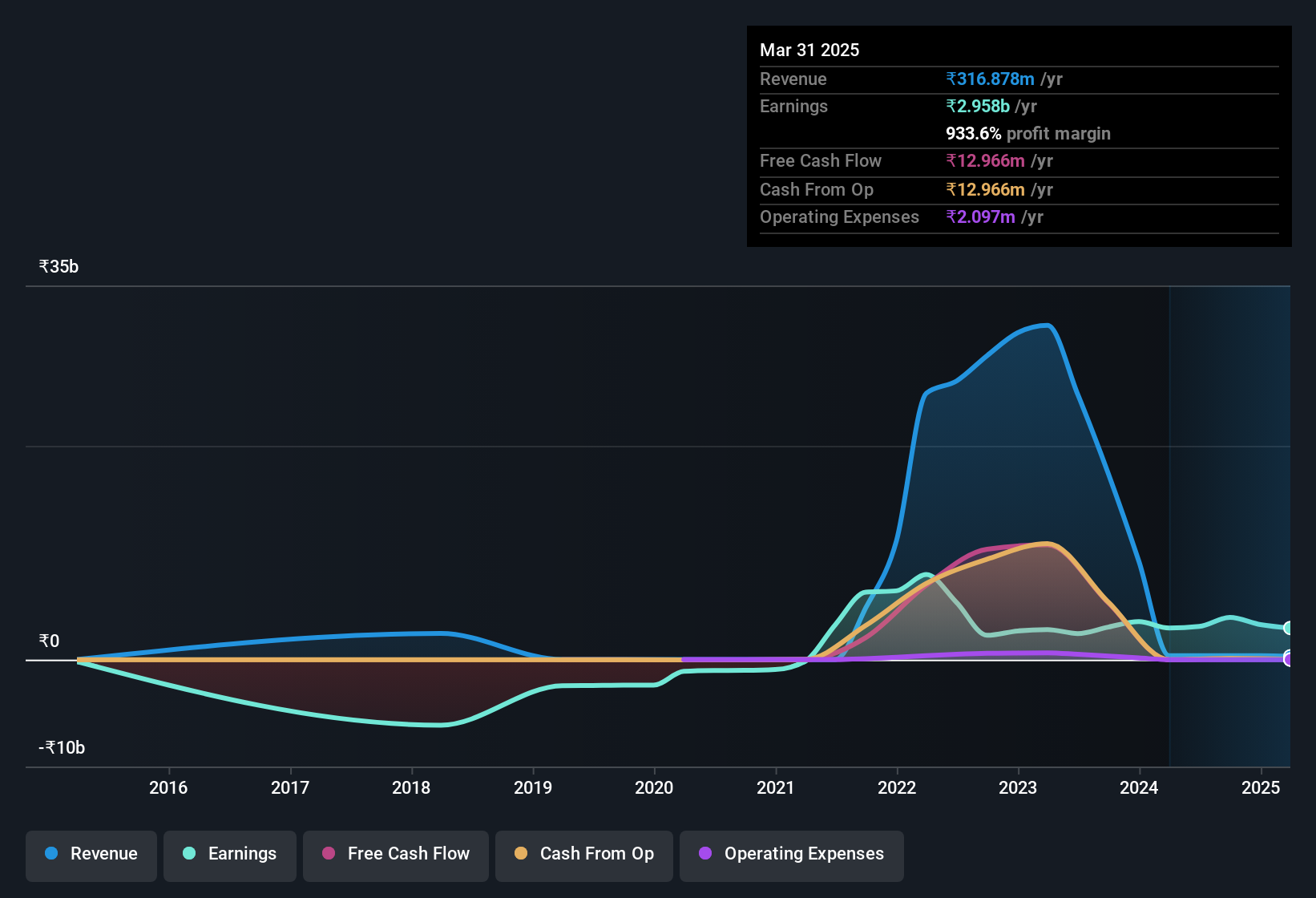Click the Operating Expenses tooltip label

(x=839, y=216)
